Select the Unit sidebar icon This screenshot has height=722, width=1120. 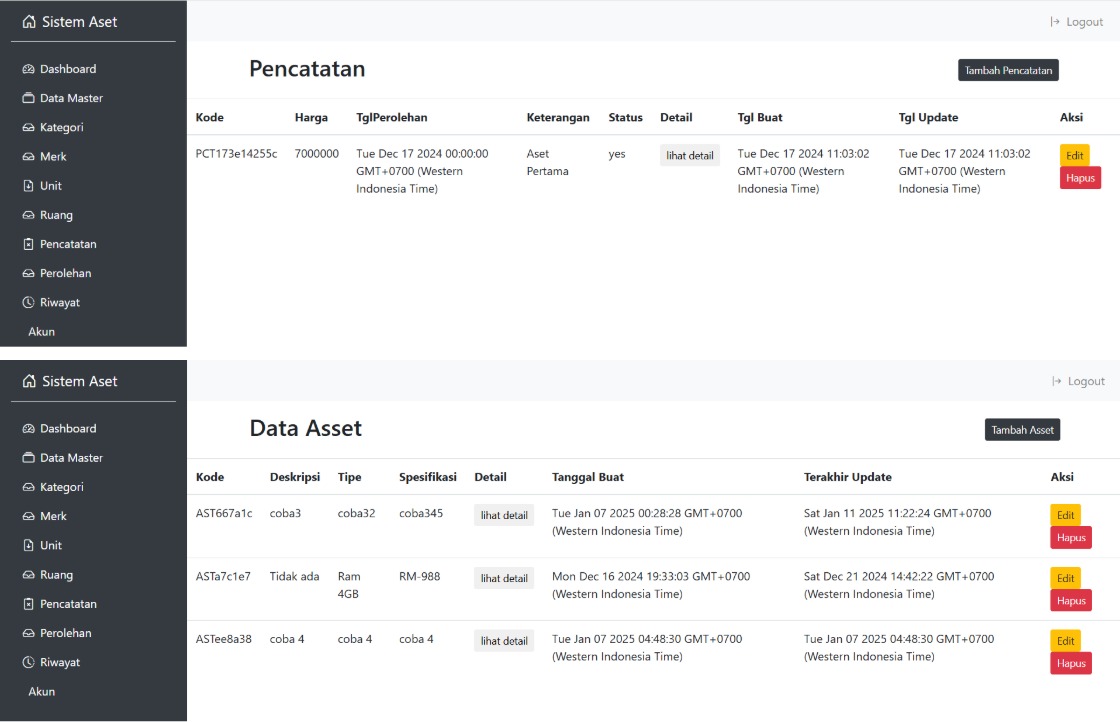pos(30,185)
